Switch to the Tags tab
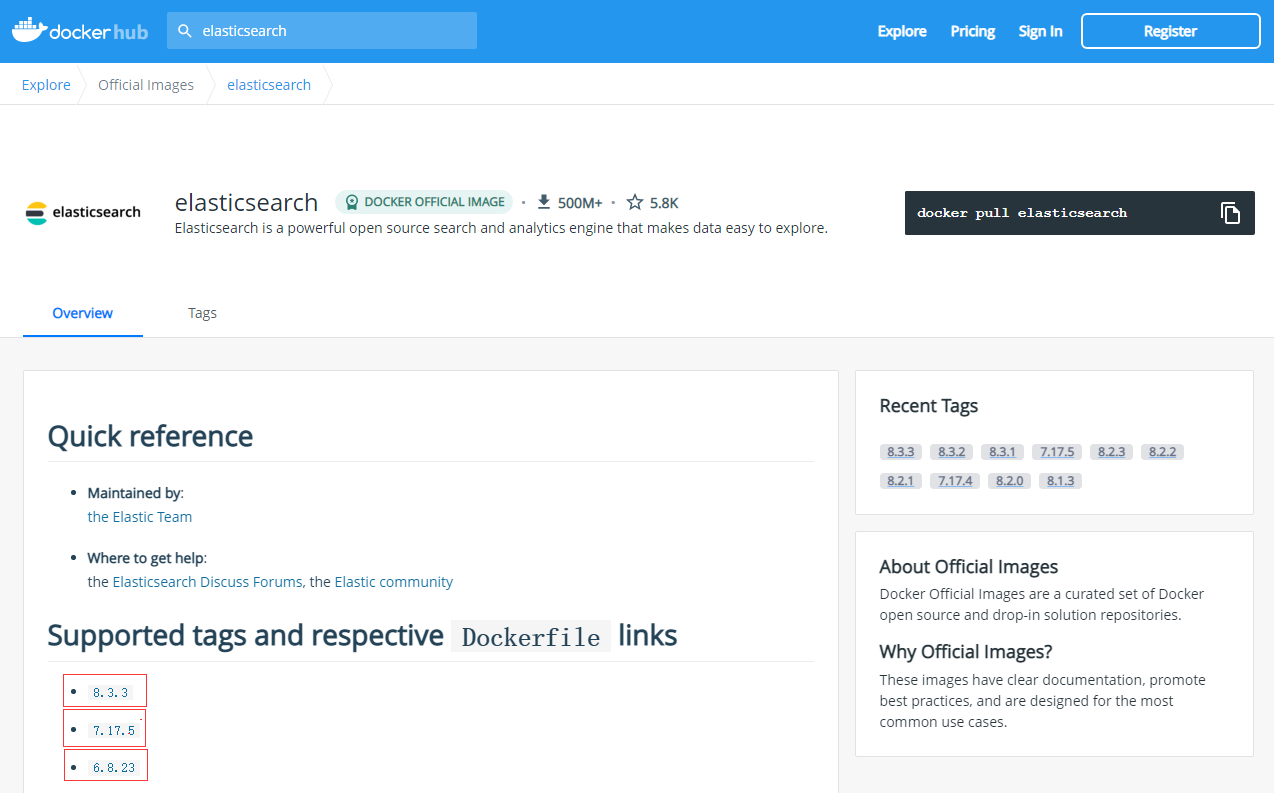Image resolution: width=1274 pixels, height=793 pixels. [202, 313]
